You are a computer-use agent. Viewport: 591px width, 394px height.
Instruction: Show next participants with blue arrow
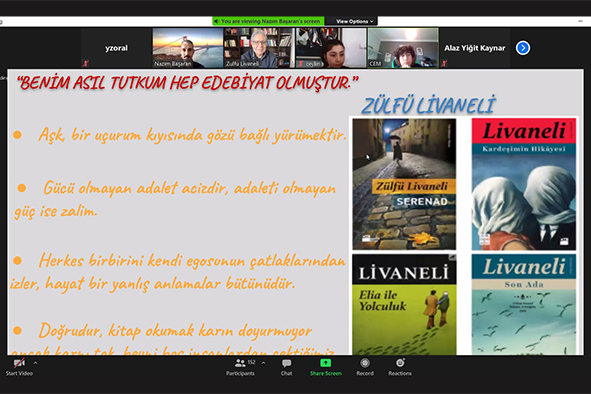coord(523,48)
